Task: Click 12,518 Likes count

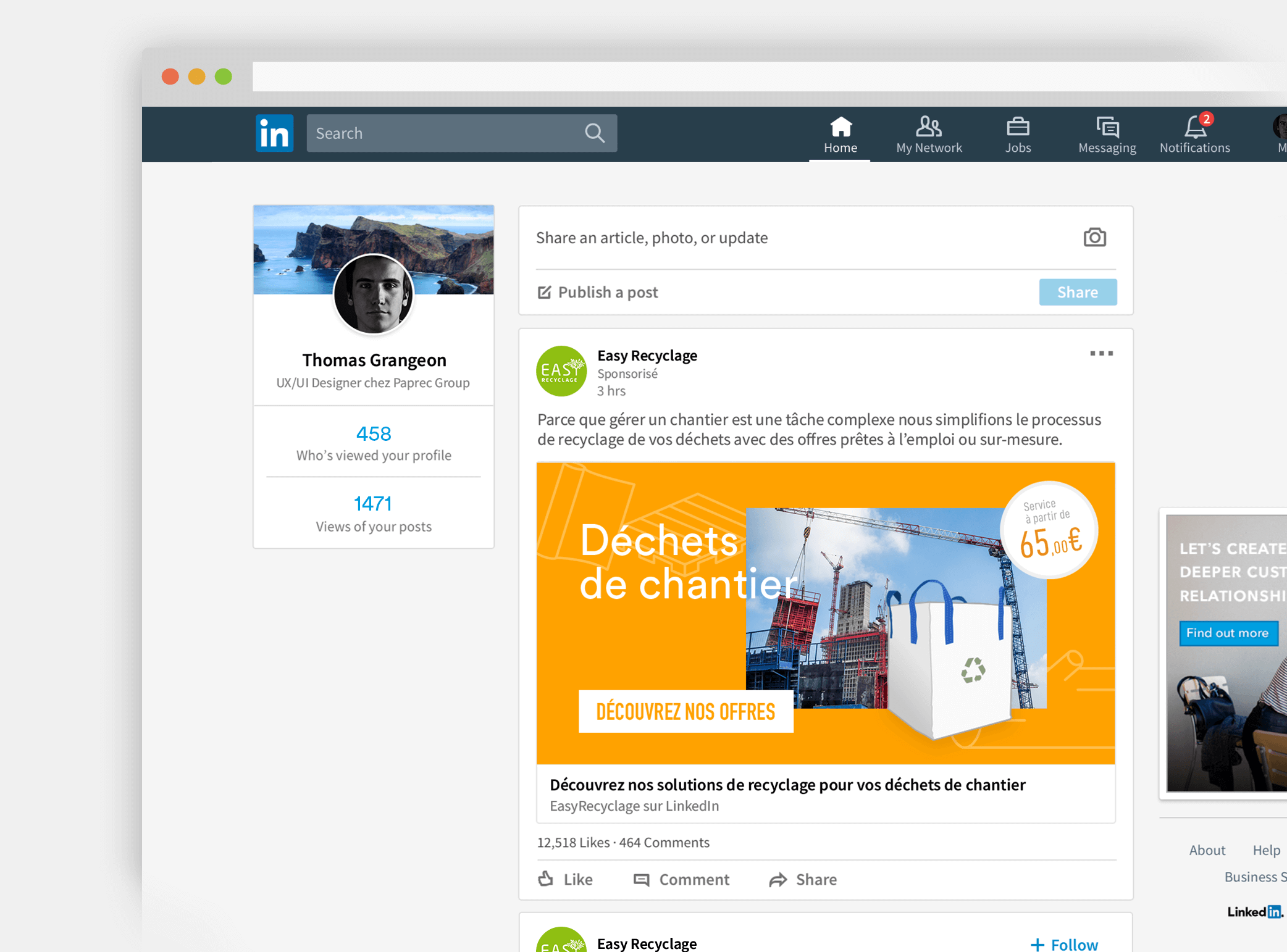Action: click(x=573, y=843)
